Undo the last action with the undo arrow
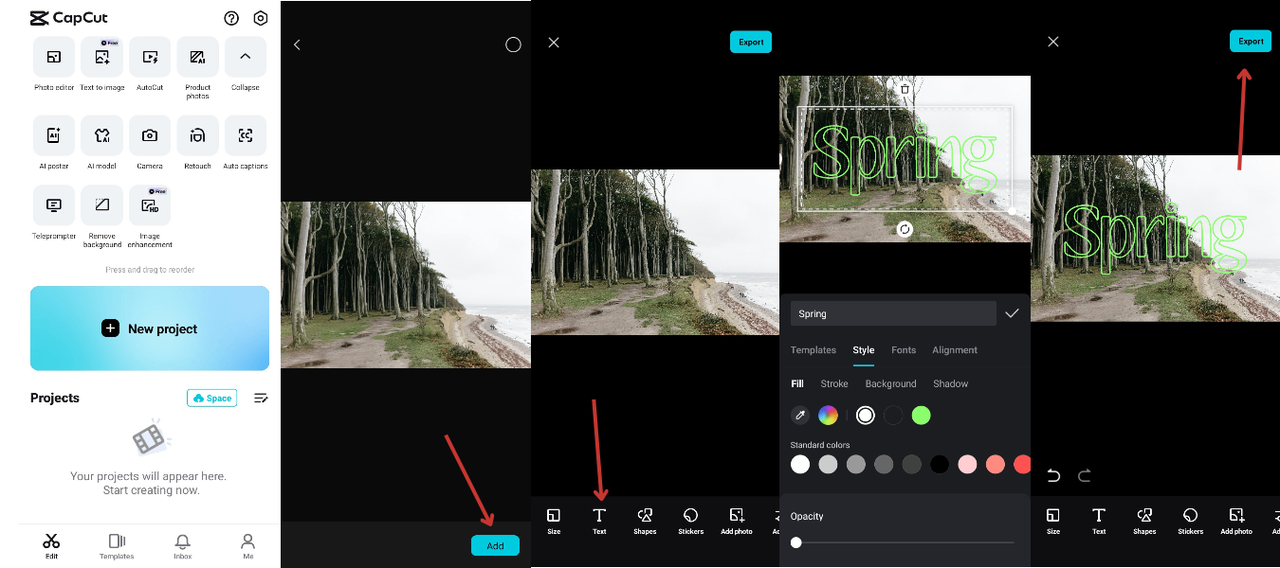Image resolution: width=1280 pixels, height=568 pixels. [x=1053, y=476]
